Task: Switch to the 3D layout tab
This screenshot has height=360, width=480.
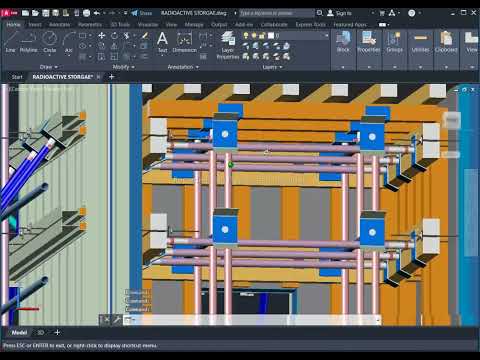Action: pyautogui.click(x=40, y=333)
